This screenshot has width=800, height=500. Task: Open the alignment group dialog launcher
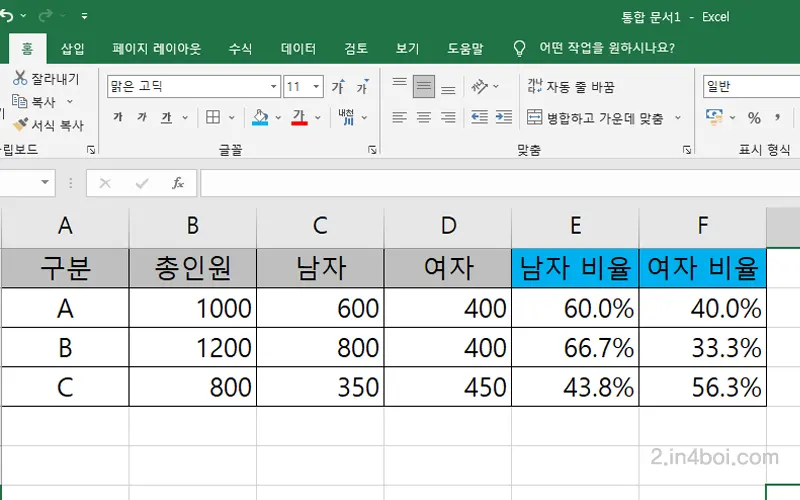(x=687, y=150)
